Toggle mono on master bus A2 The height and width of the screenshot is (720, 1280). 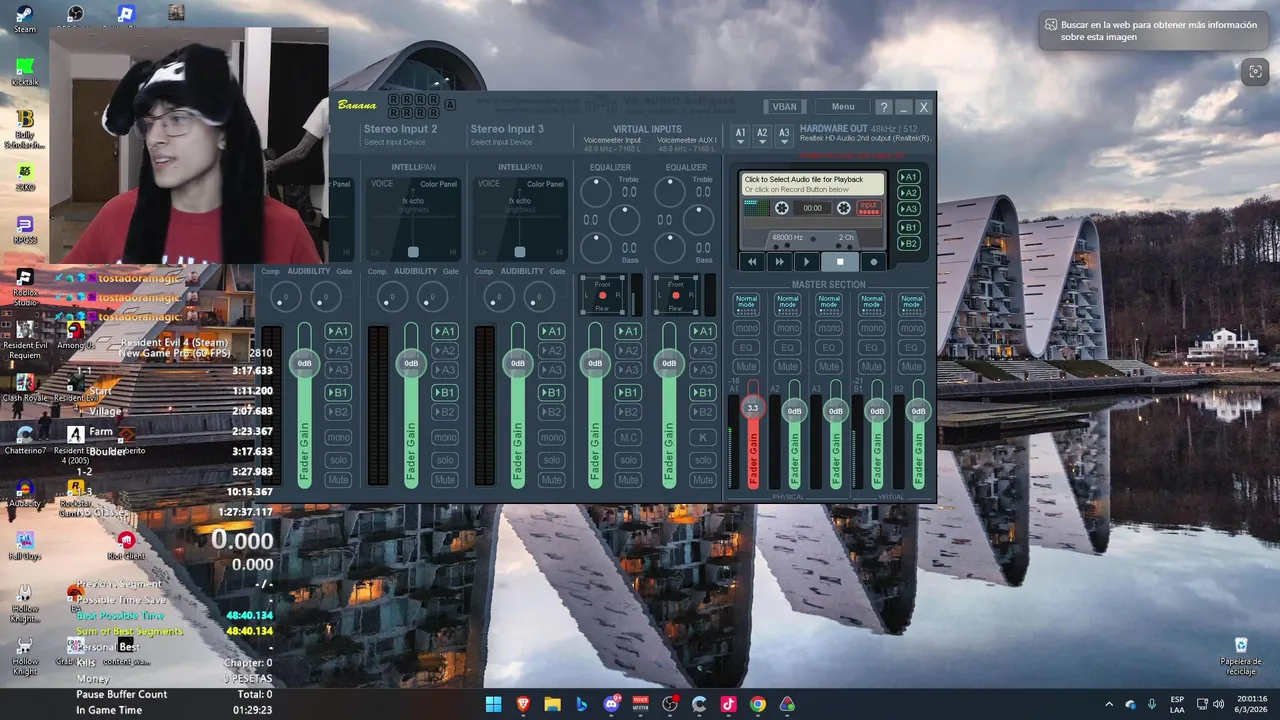788,328
